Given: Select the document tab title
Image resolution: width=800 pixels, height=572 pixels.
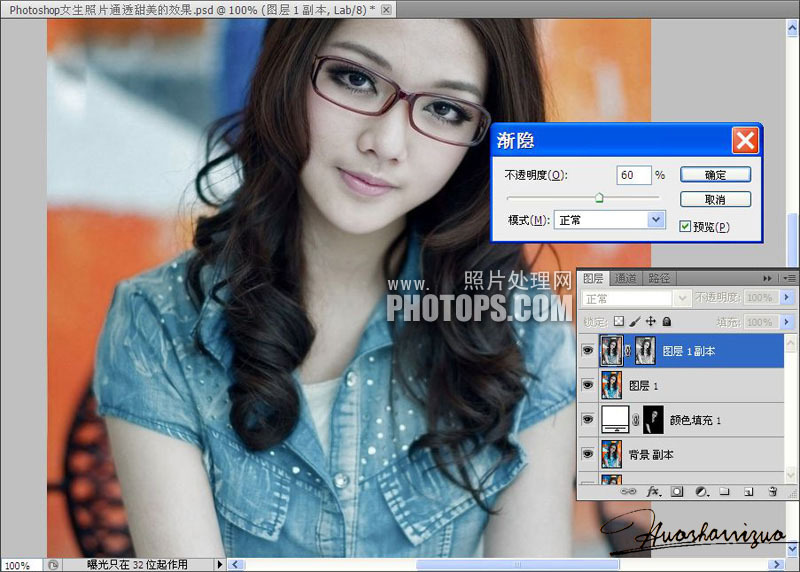Looking at the screenshot, I should (192, 10).
